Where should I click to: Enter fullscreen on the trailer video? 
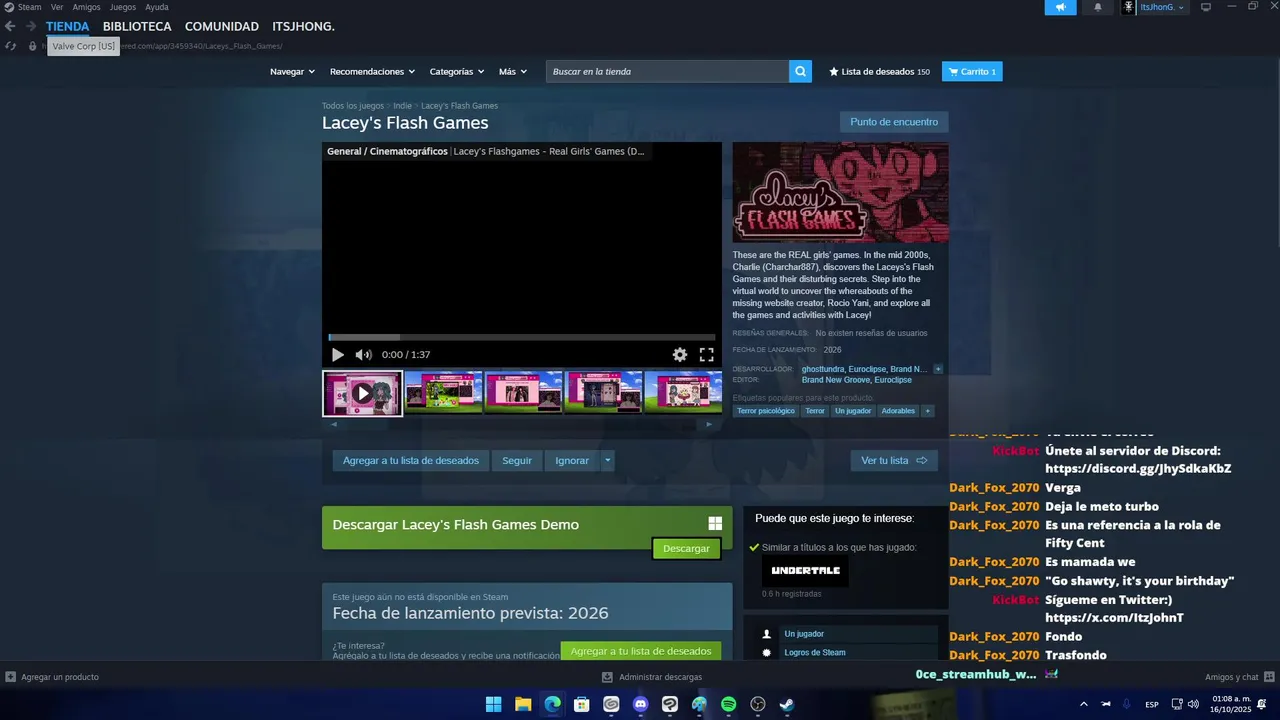[x=706, y=355]
